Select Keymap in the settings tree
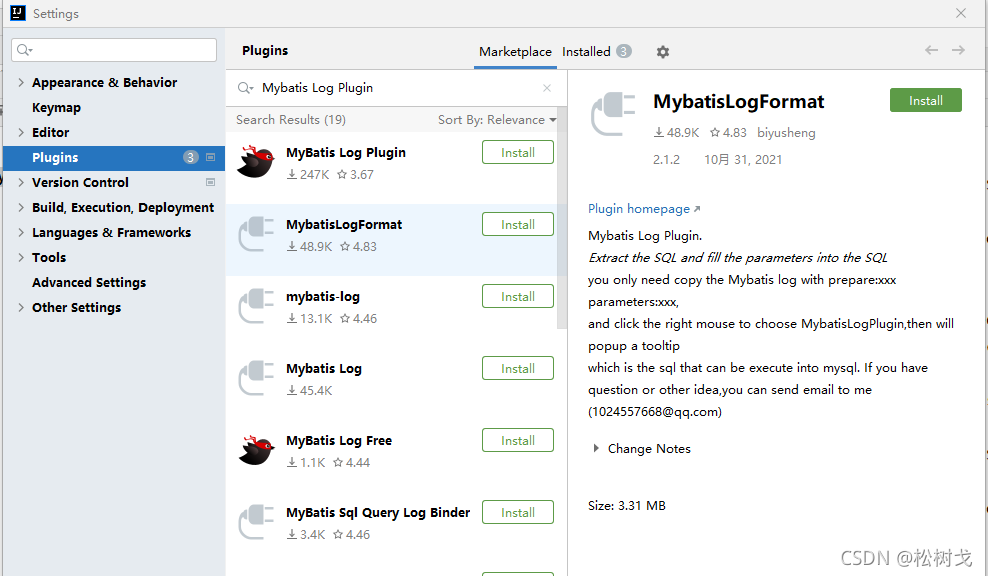This screenshot has width=988, height=576. (x=56, y=108)
